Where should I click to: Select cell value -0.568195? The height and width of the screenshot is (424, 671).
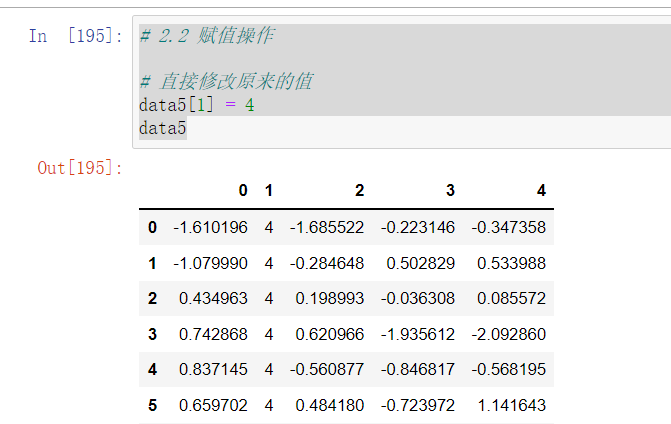(x=508, y=369)
